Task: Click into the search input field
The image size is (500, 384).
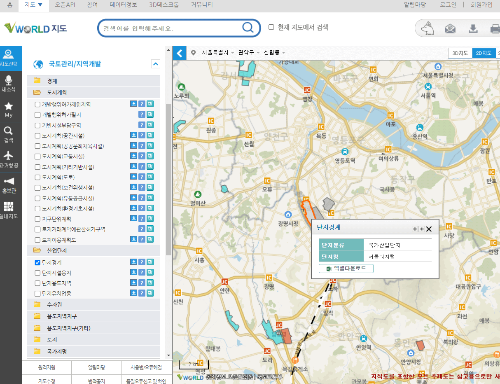Action: coord(172,28)
